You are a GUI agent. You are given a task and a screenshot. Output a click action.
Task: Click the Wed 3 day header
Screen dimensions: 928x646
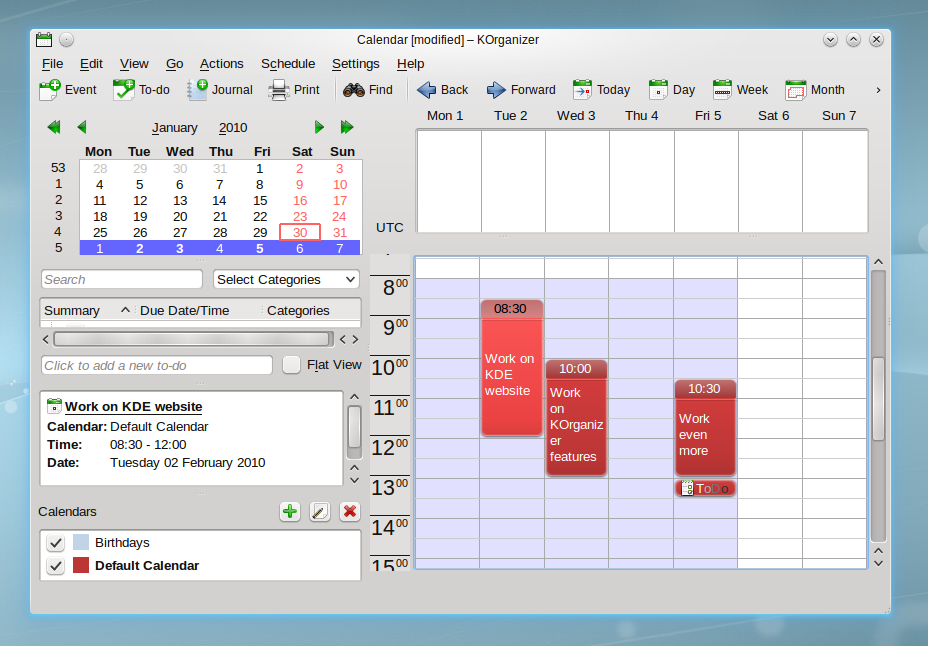[576, 116]
